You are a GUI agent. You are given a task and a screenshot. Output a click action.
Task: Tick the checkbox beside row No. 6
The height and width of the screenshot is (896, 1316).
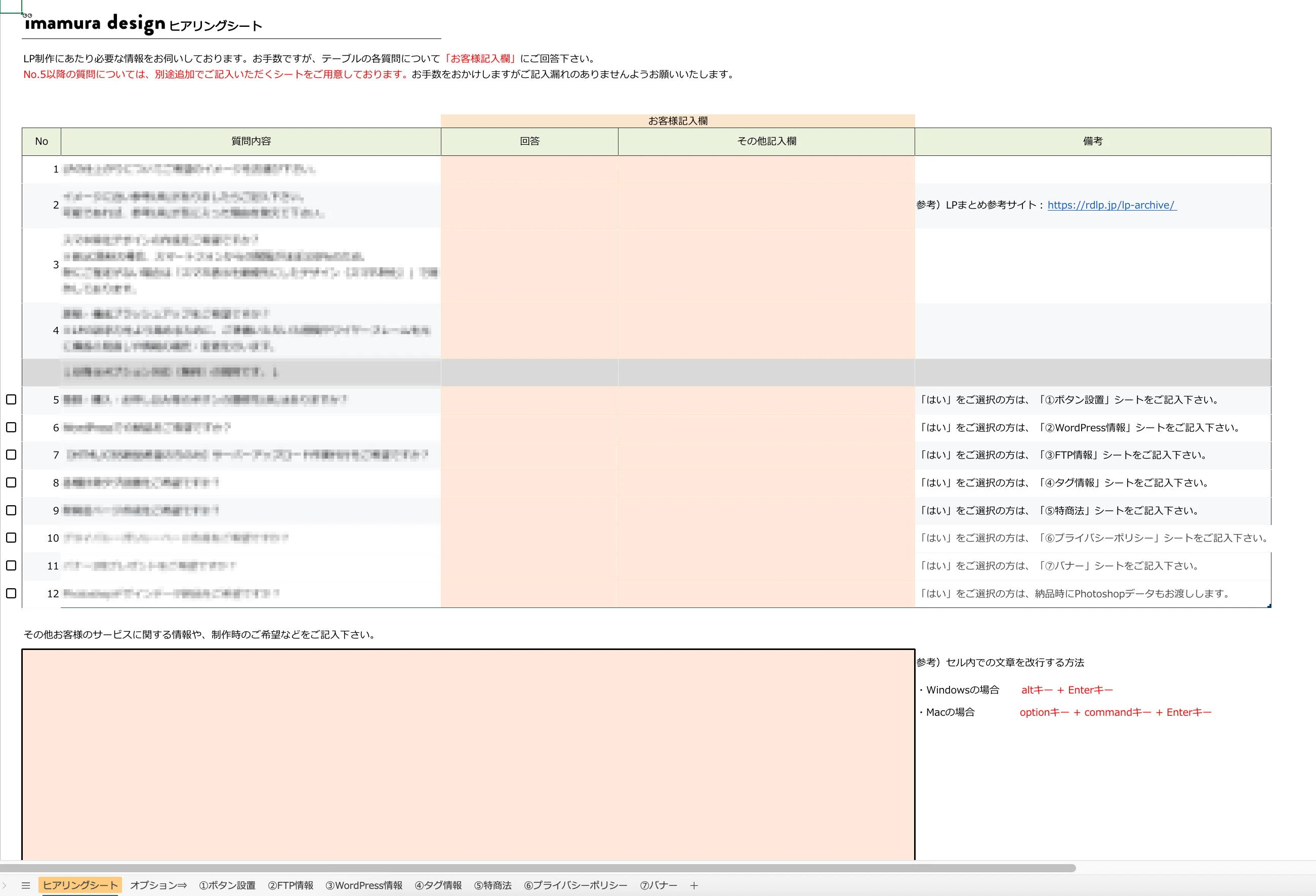[x=11, y=427]
